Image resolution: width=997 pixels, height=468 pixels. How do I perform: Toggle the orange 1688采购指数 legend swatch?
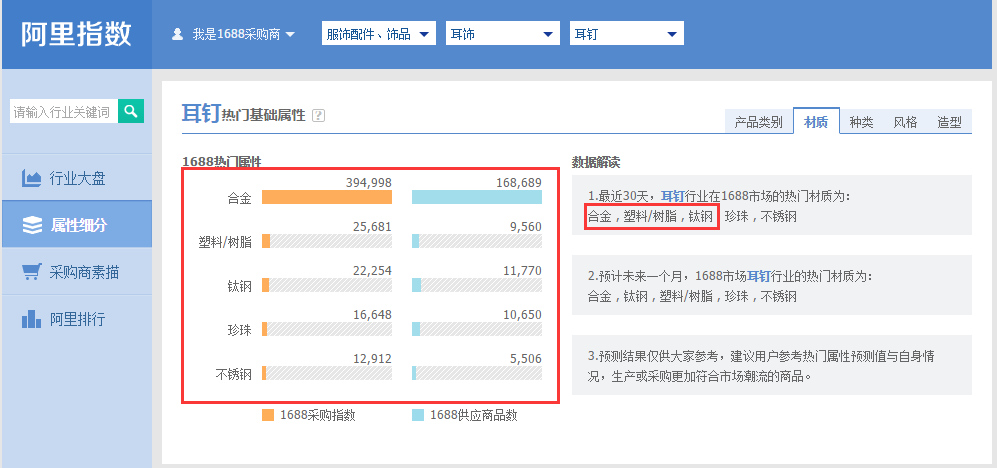[267, 414]
